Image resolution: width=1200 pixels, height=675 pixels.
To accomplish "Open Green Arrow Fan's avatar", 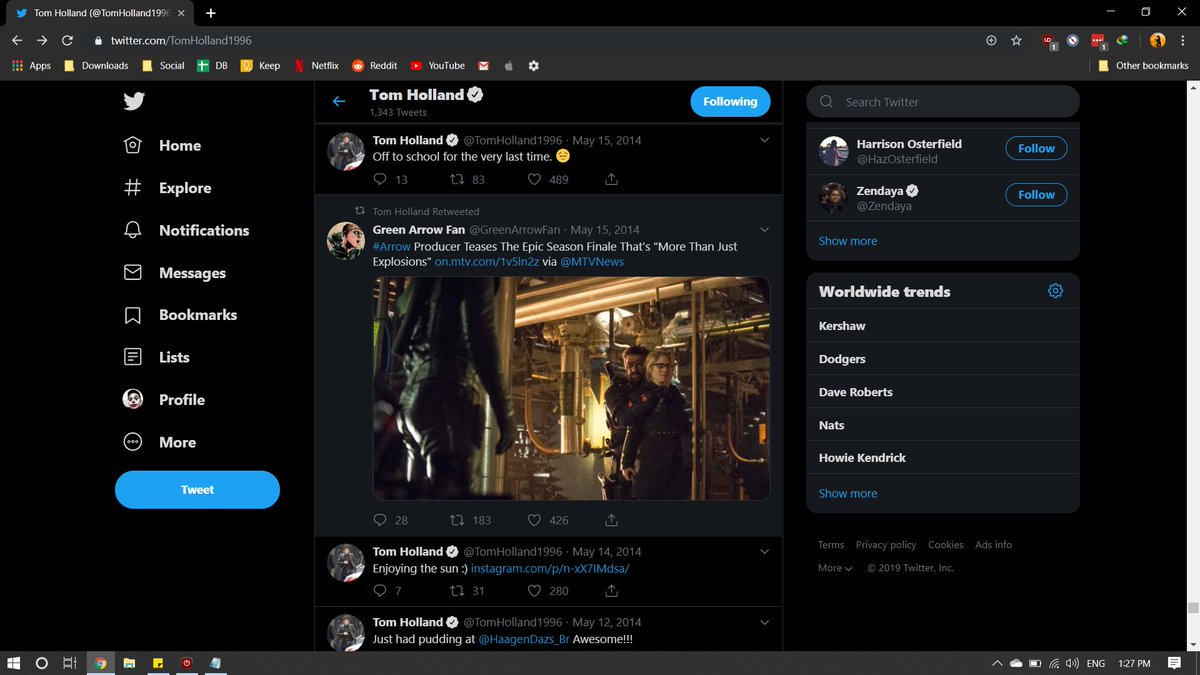I will click(345, 241).
